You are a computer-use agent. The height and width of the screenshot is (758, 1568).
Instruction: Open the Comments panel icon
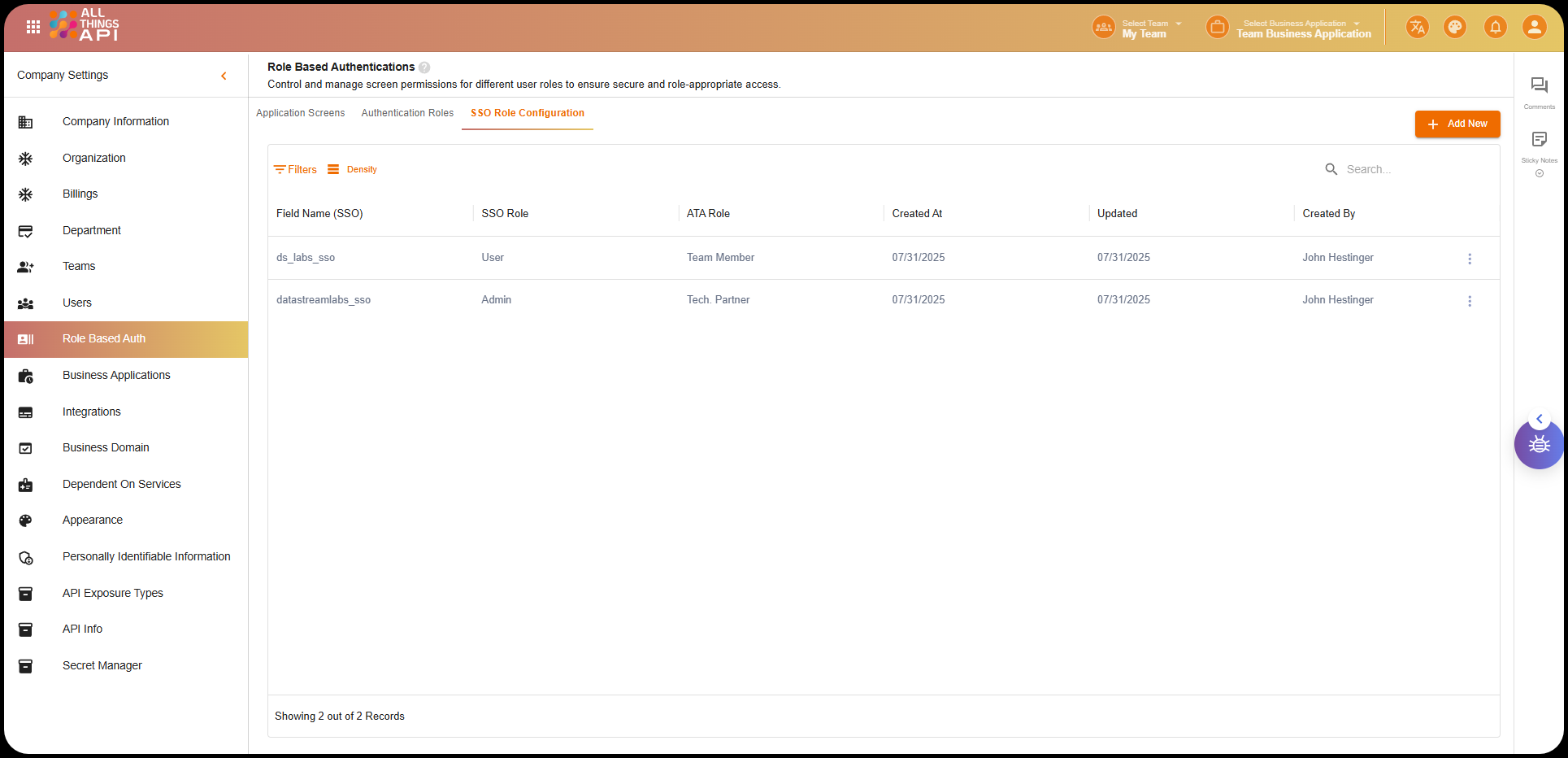pyautogui.click(x=1539, y=86)
